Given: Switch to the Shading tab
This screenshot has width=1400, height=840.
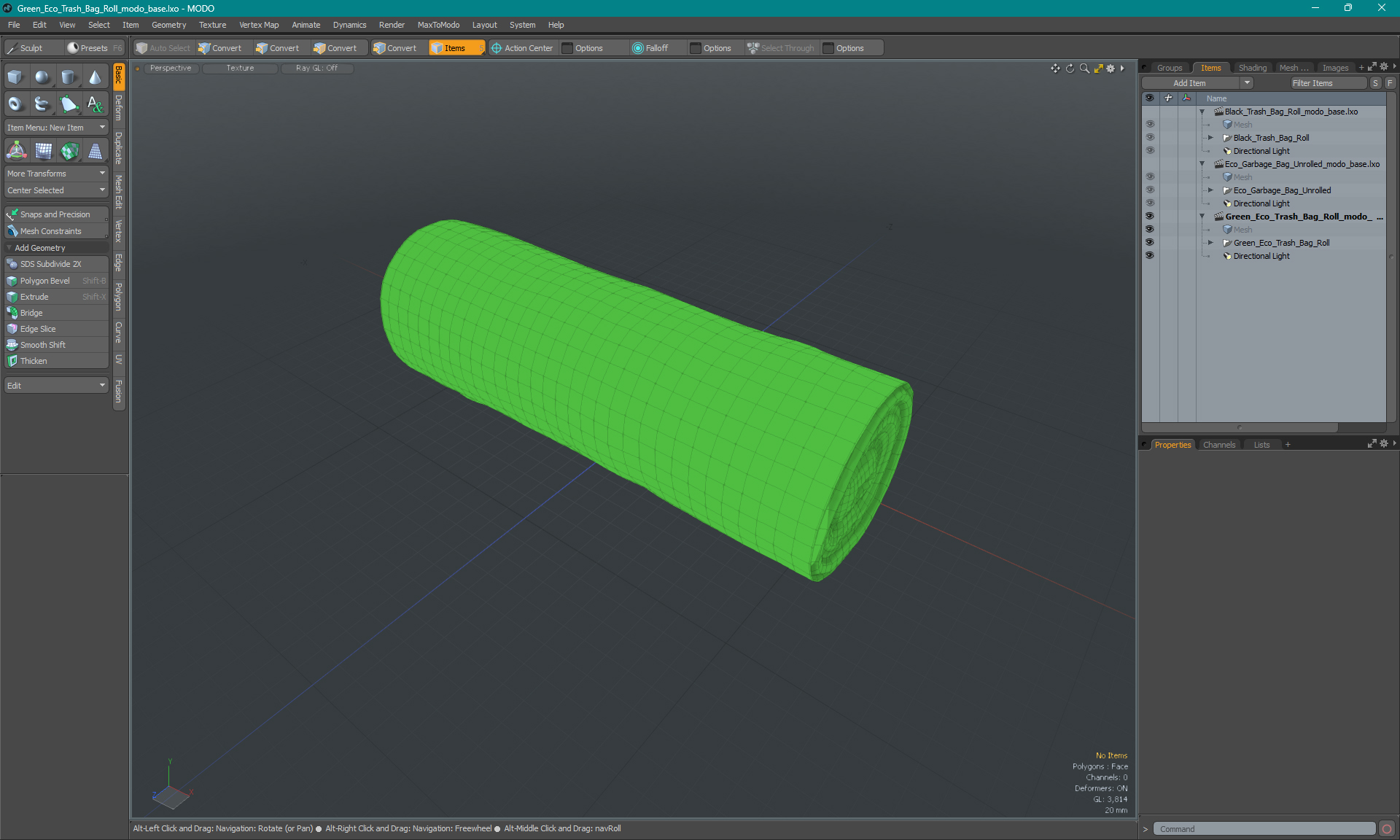Looking at the screenshot, I should pyautogui.click(x=1253, y=67).
